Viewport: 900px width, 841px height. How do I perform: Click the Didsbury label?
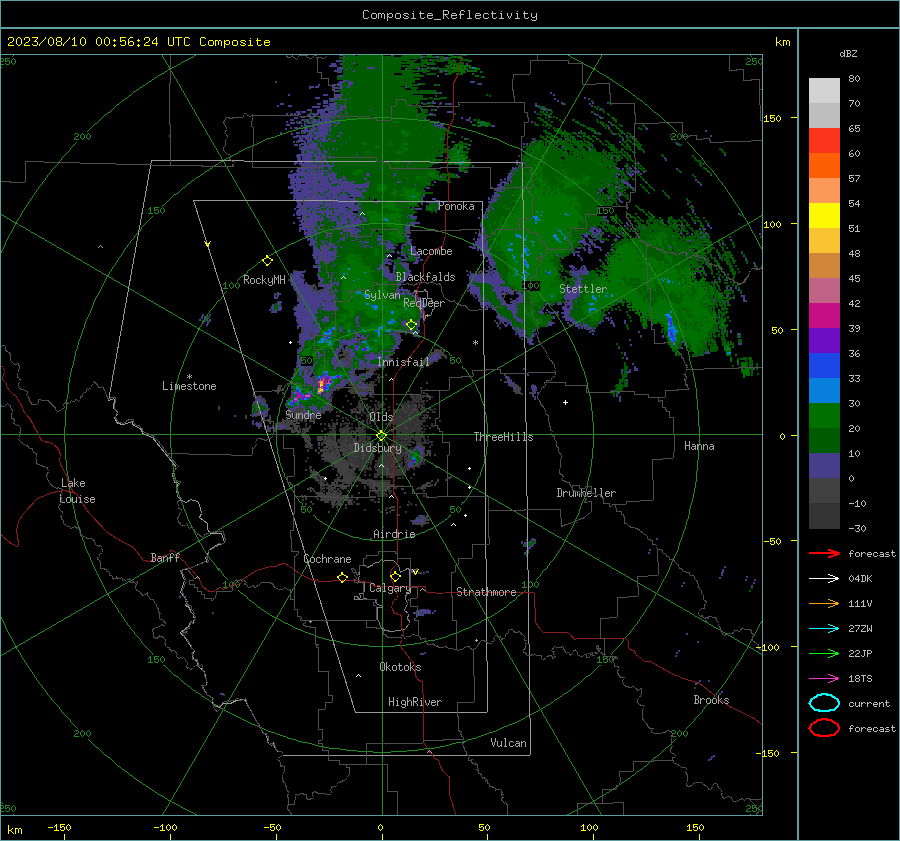pyautogui.click(x=377, y=448)
